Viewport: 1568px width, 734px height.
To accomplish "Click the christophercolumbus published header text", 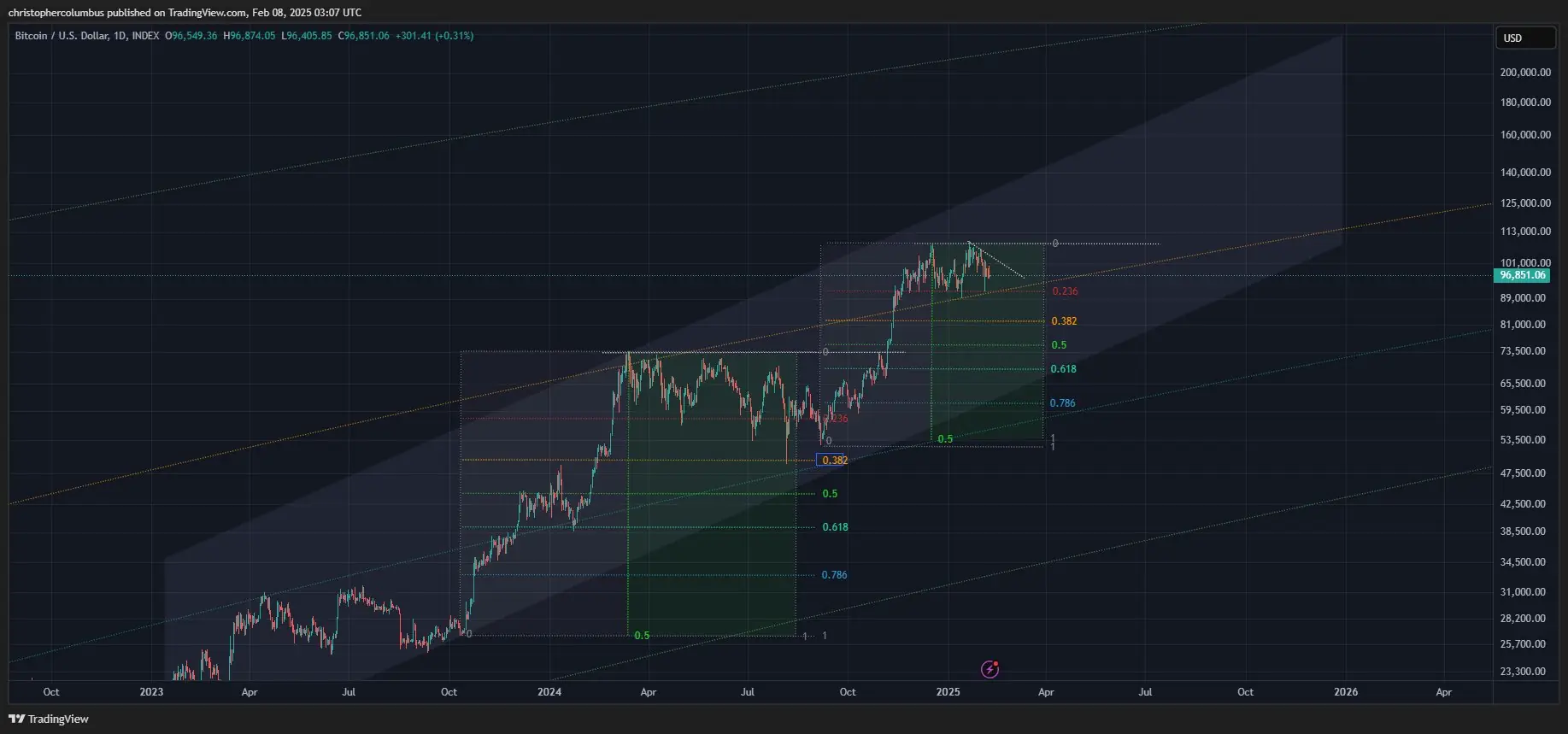I will click(185, 12).
